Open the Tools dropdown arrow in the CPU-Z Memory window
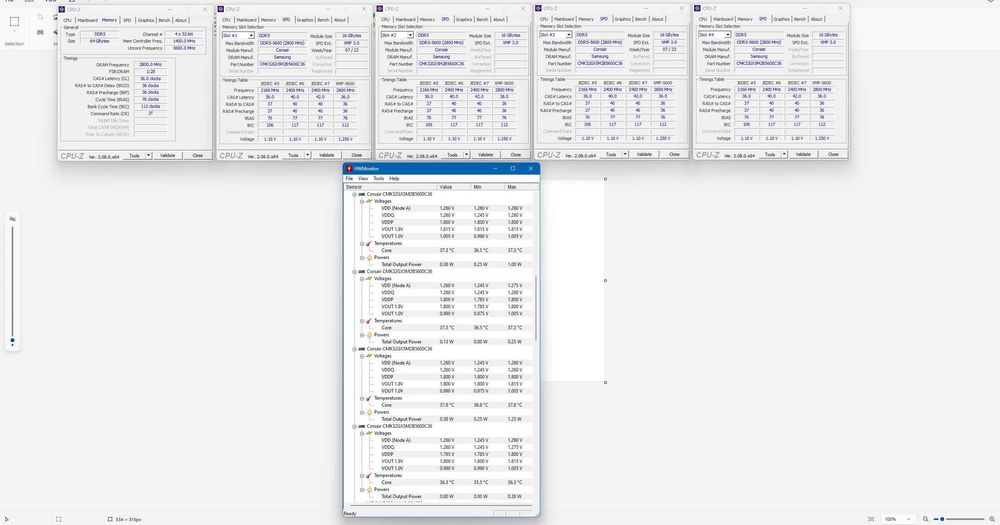Screen dimensions: 1000x525 pos(149,156)
